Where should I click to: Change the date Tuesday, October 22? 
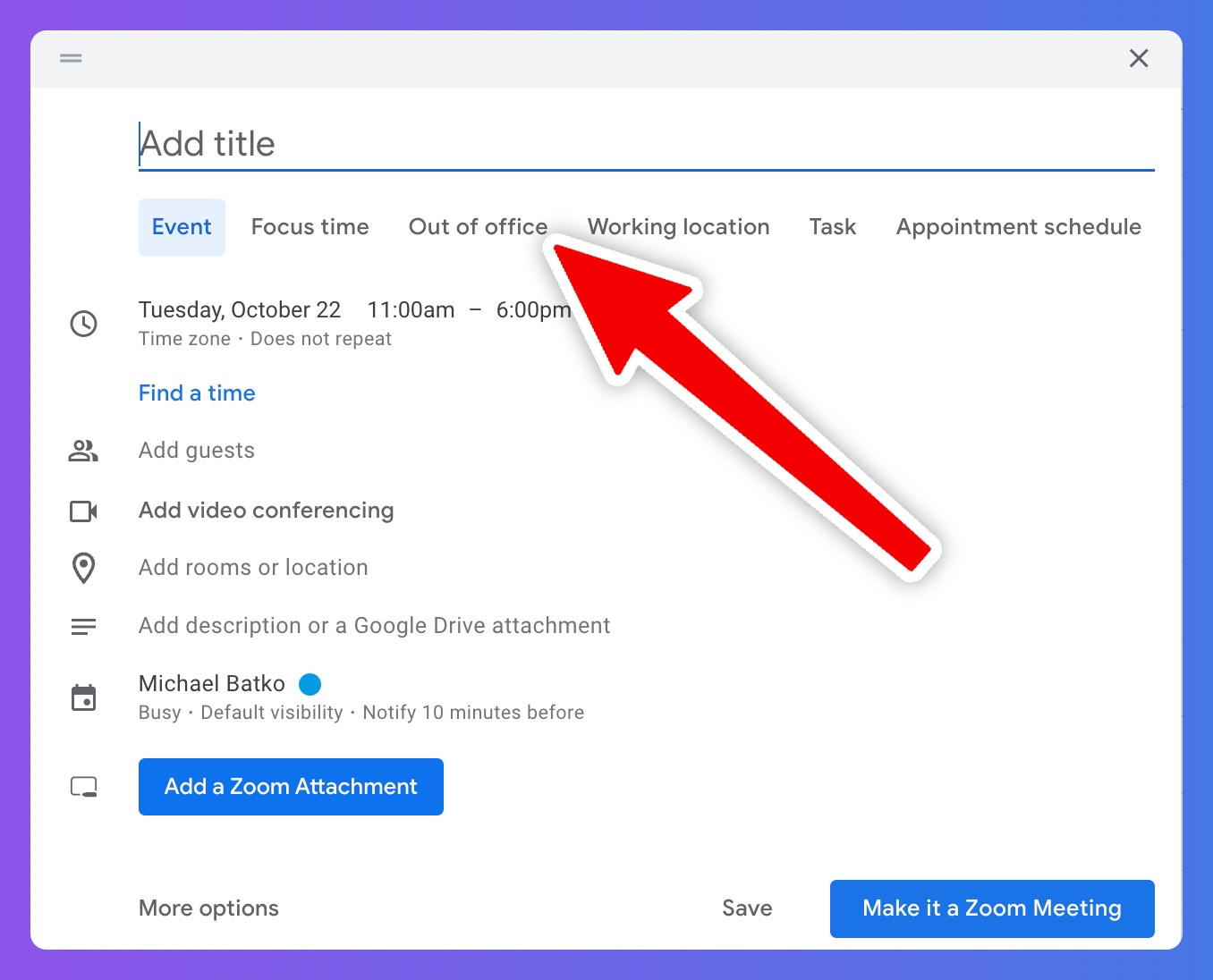coord(240,310)
